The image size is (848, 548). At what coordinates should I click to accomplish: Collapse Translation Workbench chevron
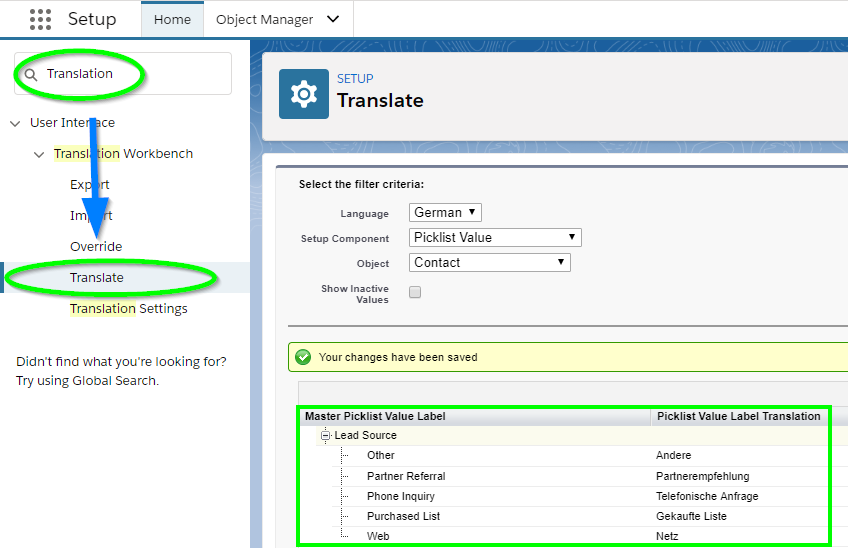click(x=39, y=155)
